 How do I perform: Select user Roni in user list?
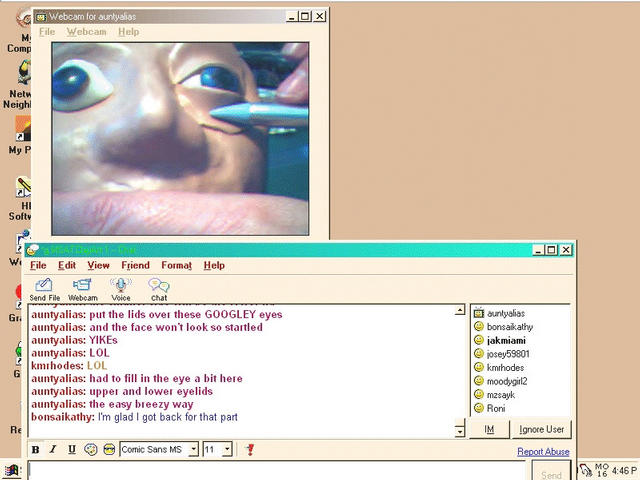pos(496,408)
